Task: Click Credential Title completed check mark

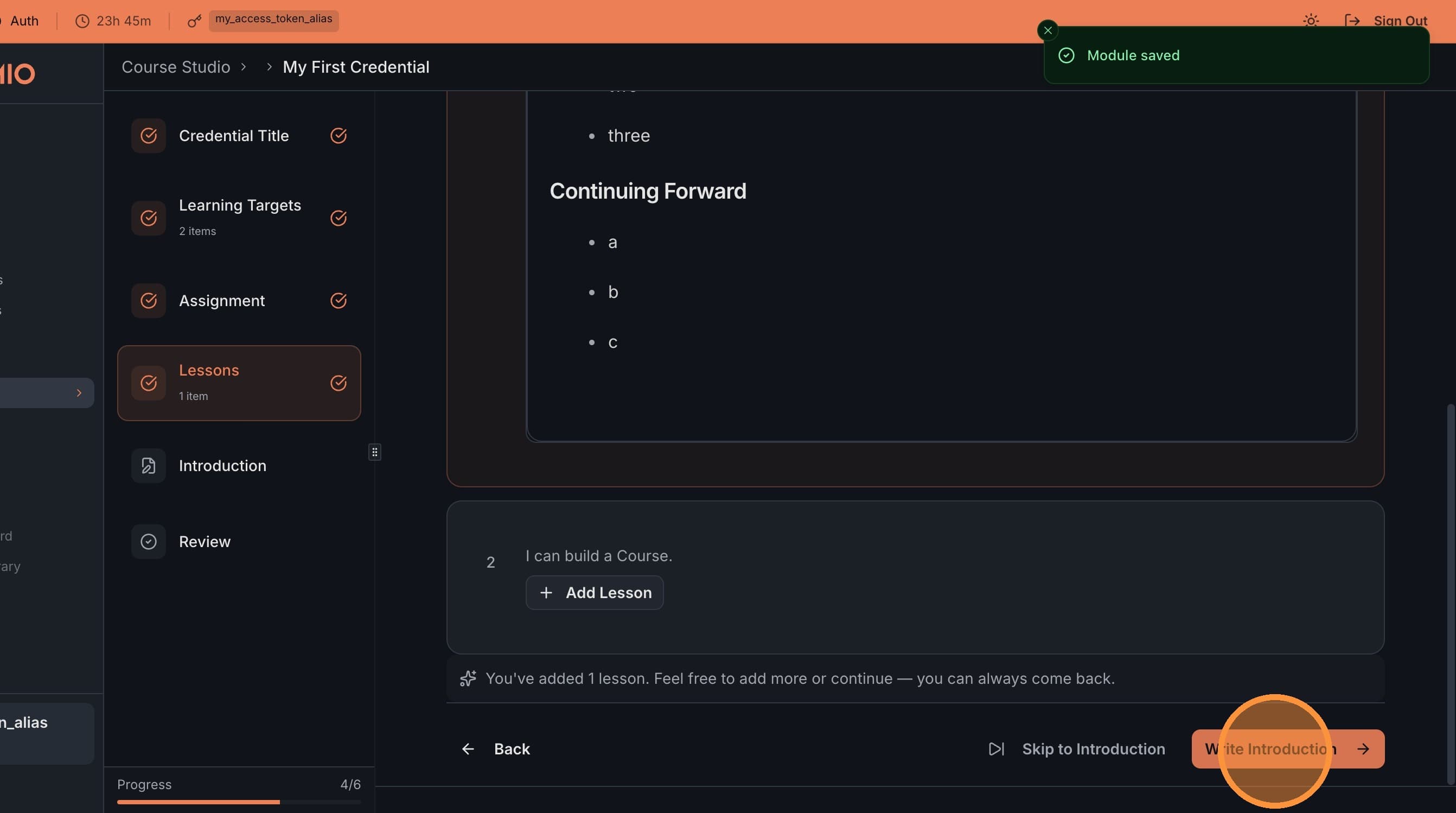Action: tap(338, 136)
